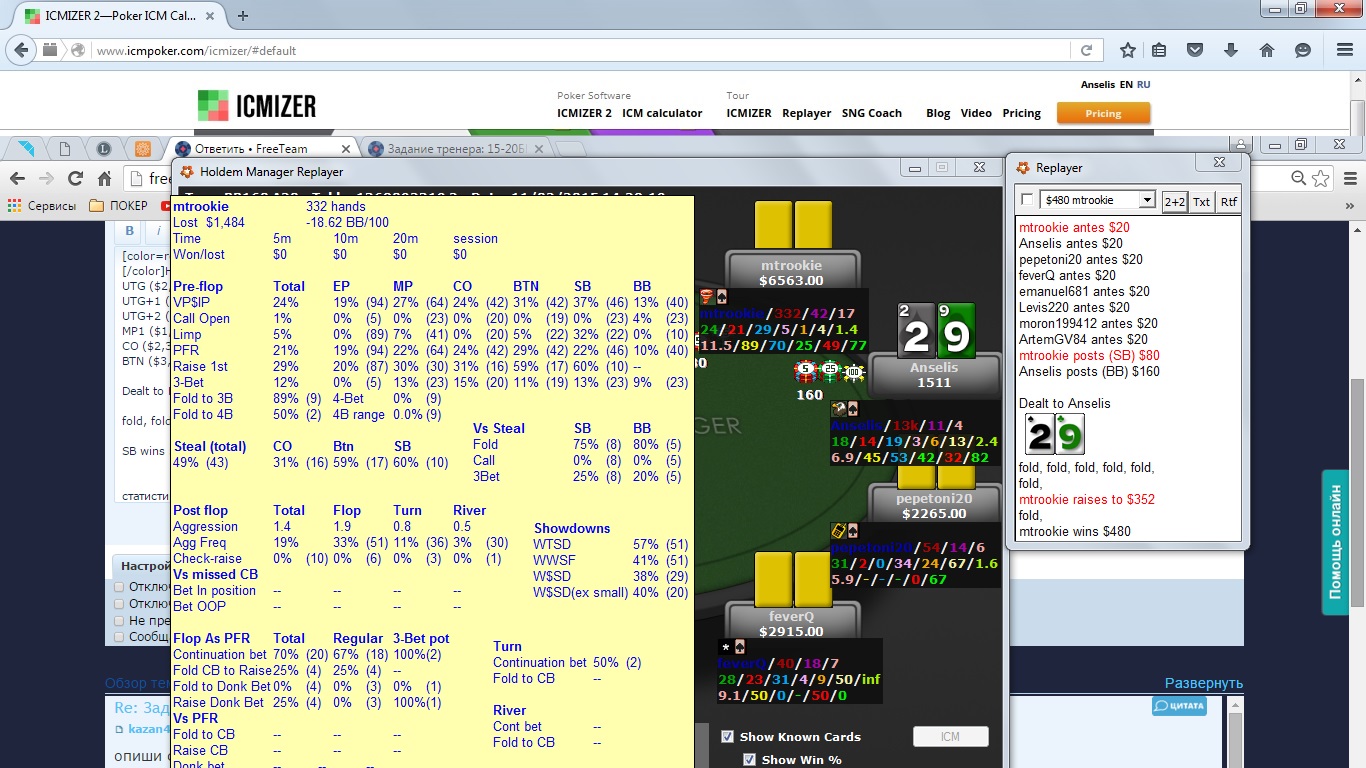Screen dimensions: 1366x768
Task: Click the Chrome zoom magnifier icon
Action: (1298, 178)
